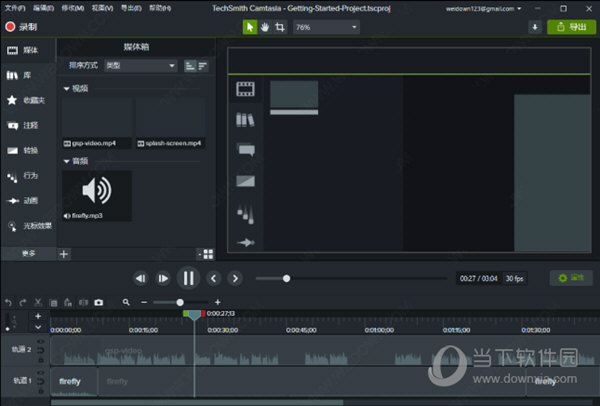Image resolution: width=600 pixels, height=406 pixels.
Task: Click the plus to import media
Action: [x=64, y=254]
